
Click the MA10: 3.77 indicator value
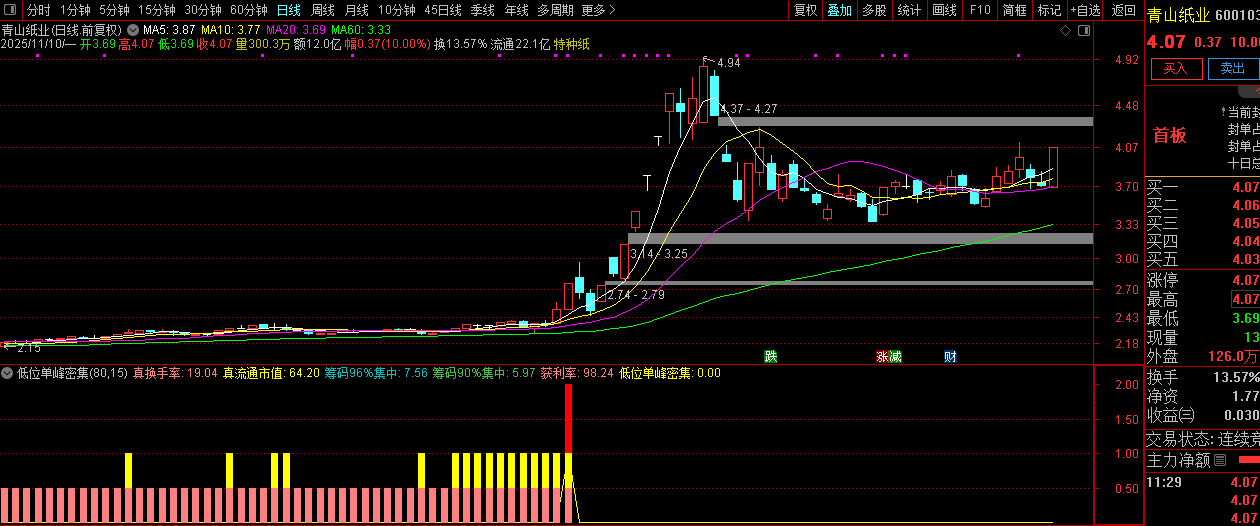(231, 30)
